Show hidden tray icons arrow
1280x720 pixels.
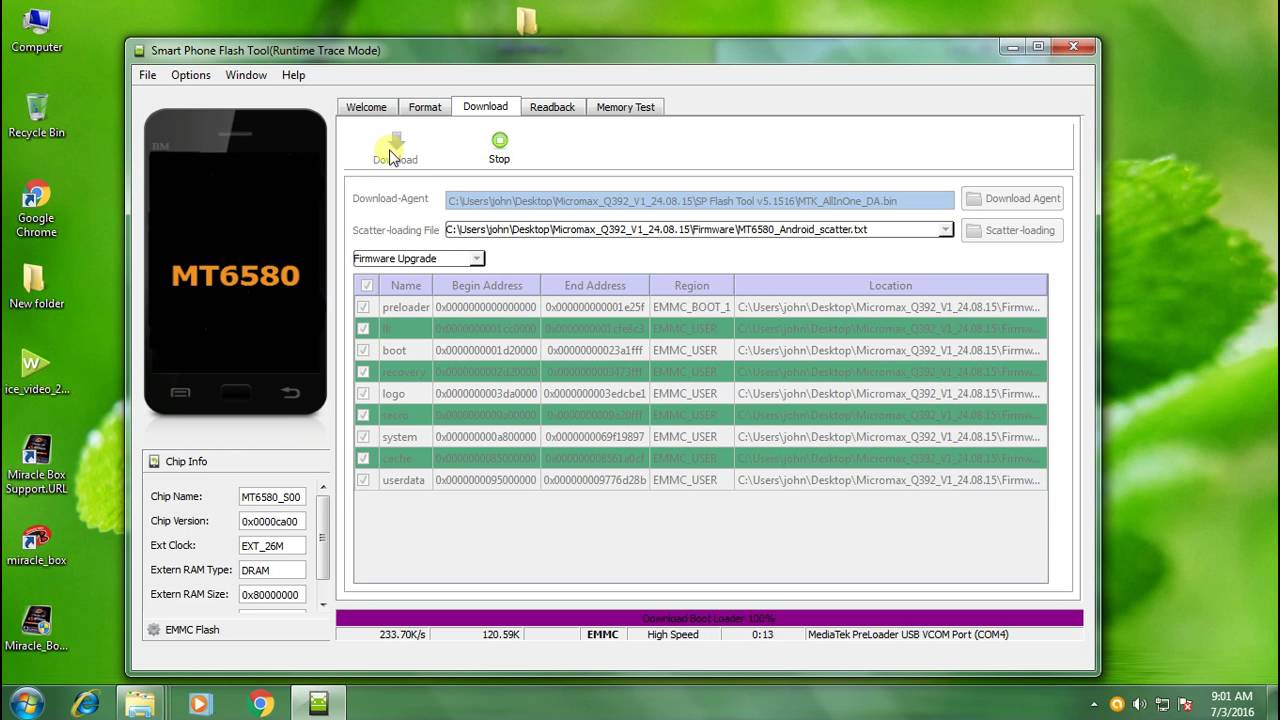1094,704
